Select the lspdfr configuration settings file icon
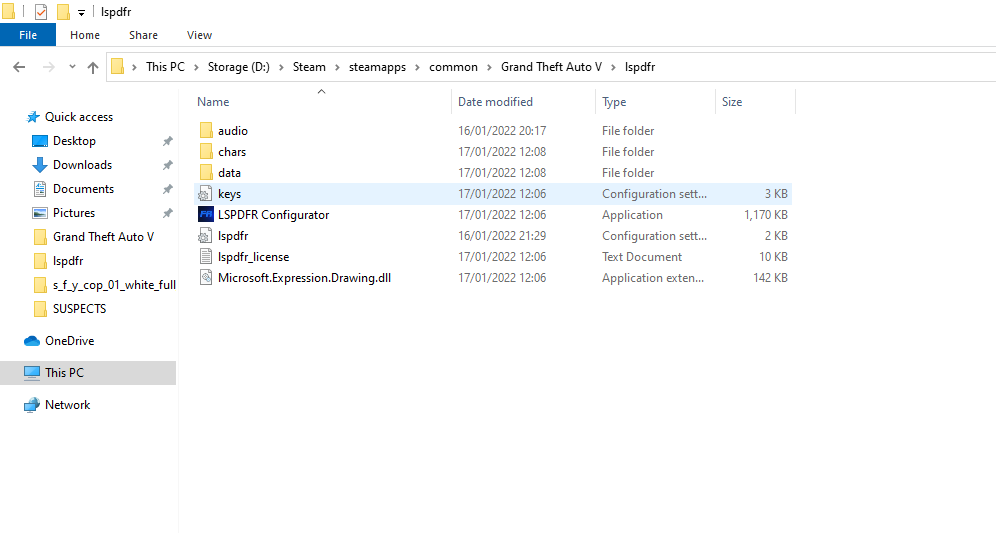This screenshot has width=996, height=533. pos(205,236)
